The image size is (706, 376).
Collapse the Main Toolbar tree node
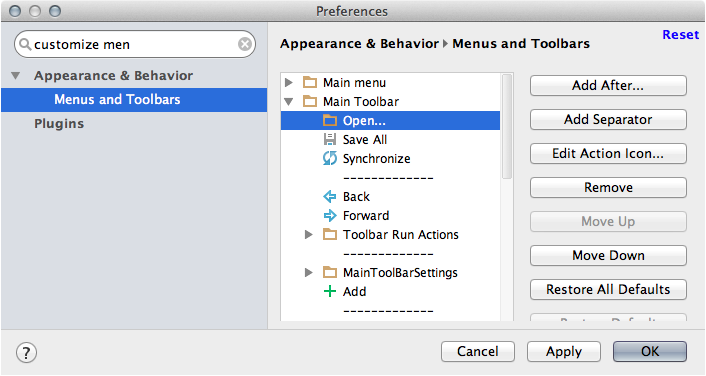click(x=289, y=102)
